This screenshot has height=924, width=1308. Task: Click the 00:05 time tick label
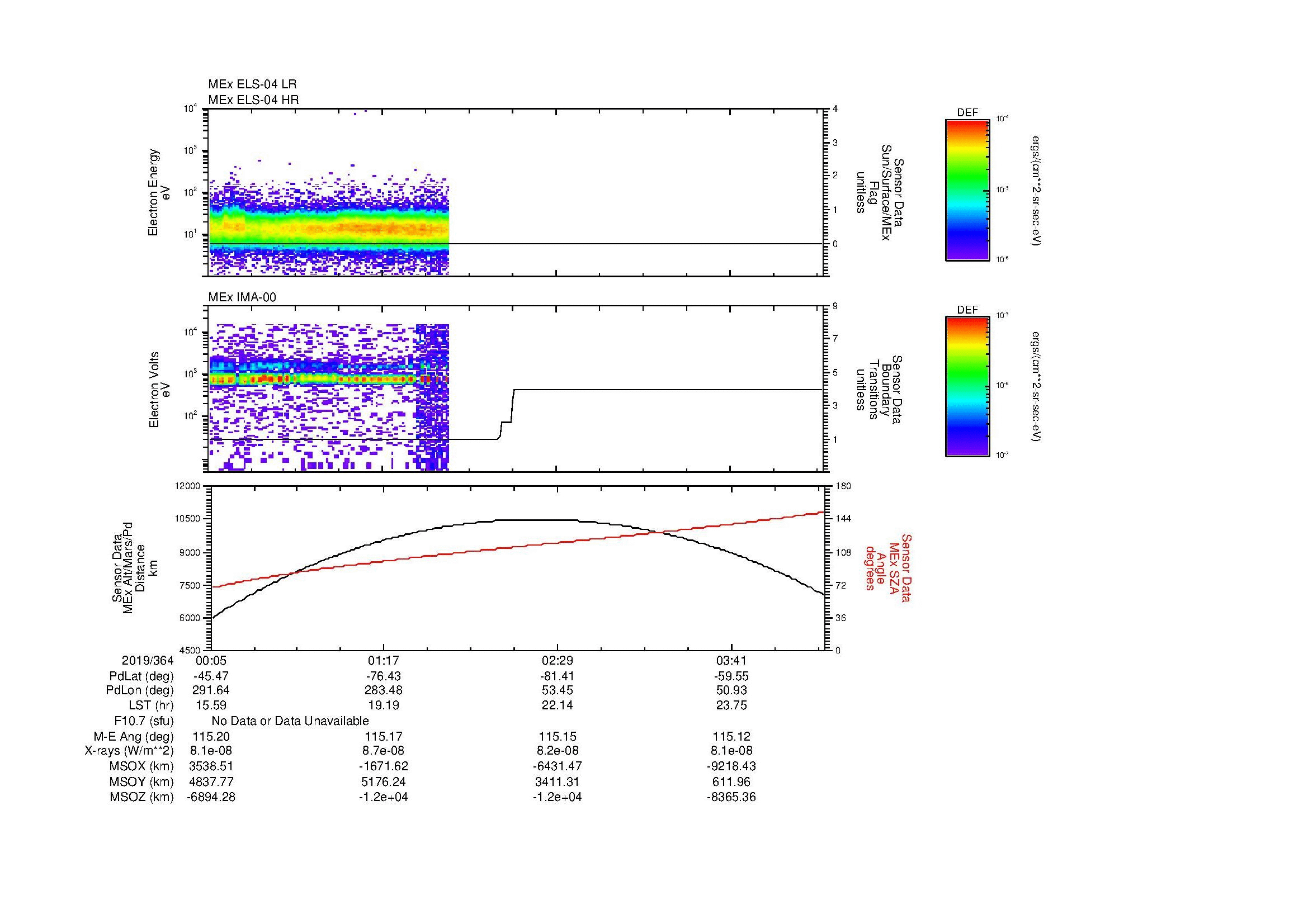tap(211, 660)
